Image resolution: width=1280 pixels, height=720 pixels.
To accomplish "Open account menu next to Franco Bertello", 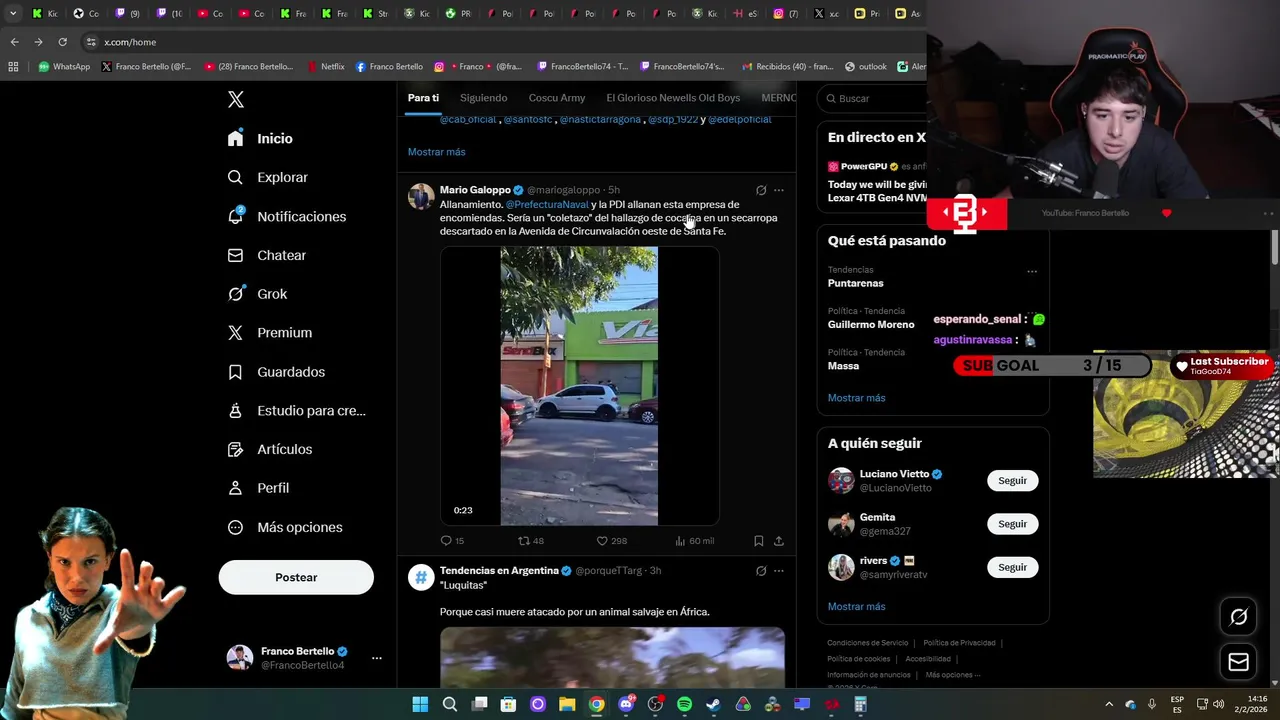I will [x=377, y=658].
